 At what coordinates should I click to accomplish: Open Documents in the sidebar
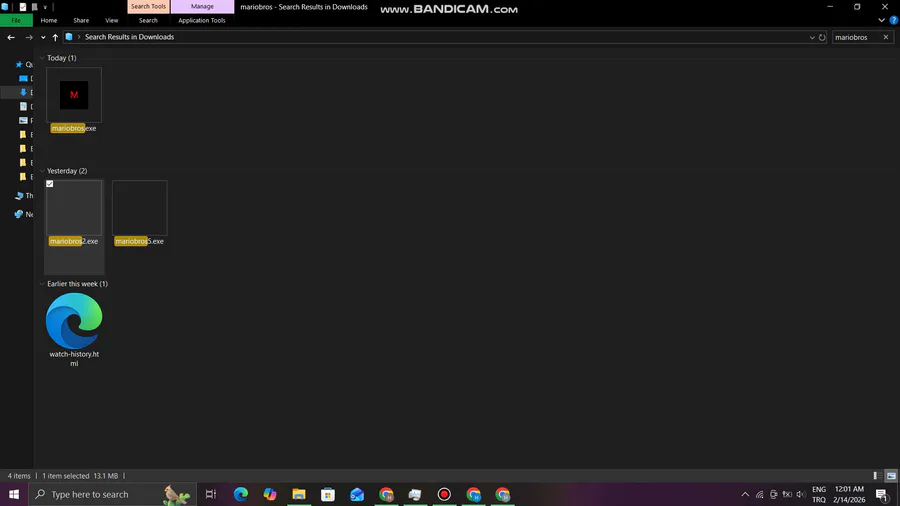pos(26,107)
